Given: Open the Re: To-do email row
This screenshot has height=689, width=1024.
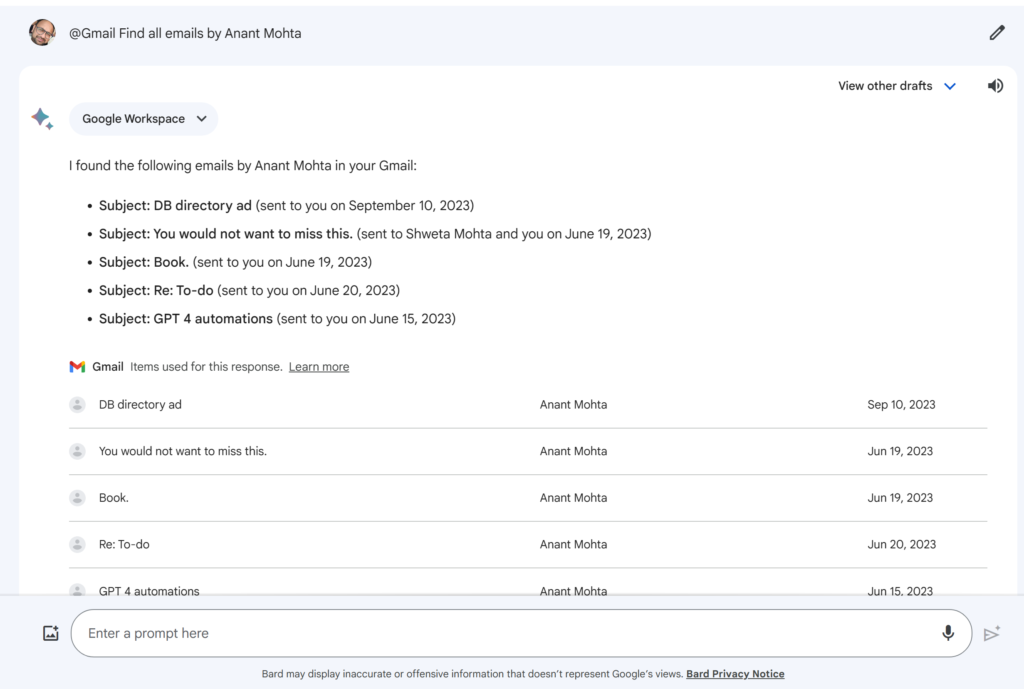Looking at the screenshot, I should [528, 544].
